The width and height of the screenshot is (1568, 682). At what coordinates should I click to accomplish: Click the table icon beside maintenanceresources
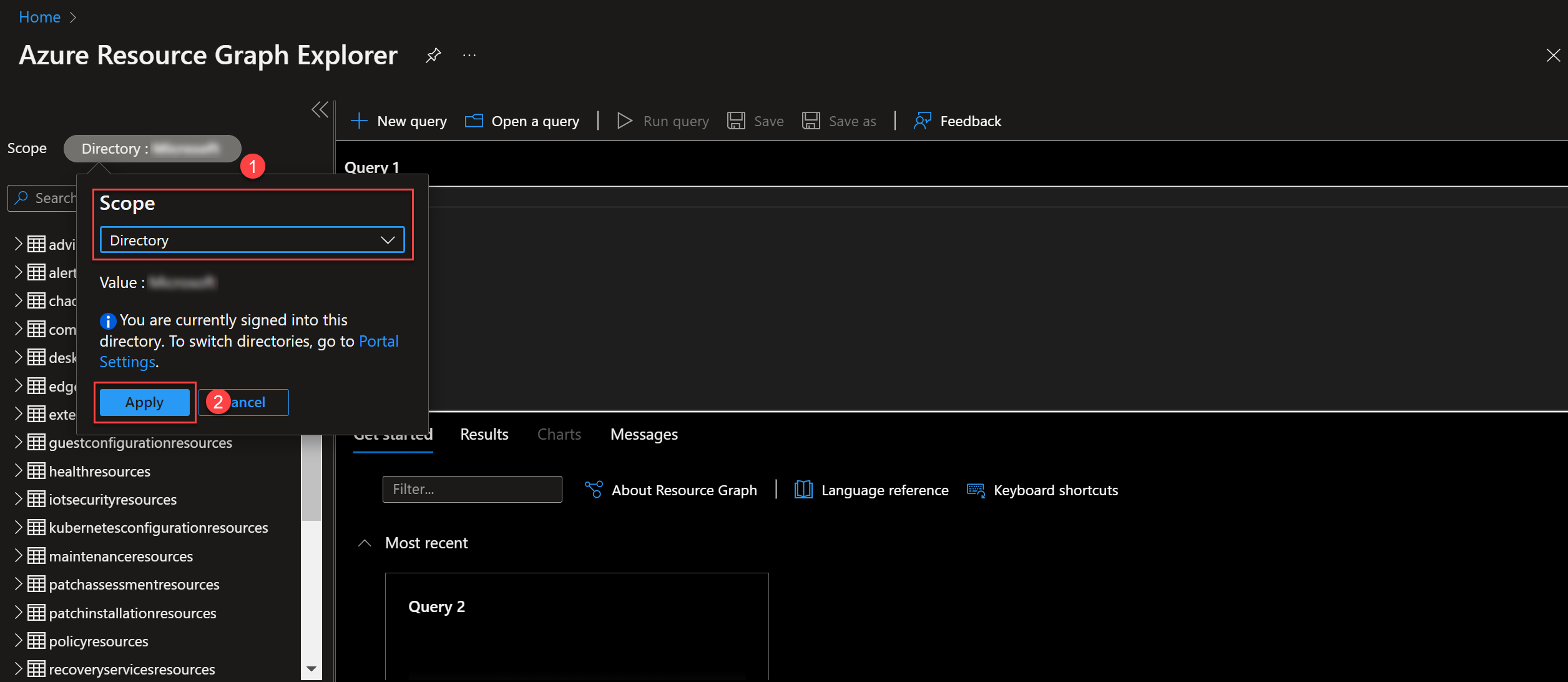(x=36, y=556)
